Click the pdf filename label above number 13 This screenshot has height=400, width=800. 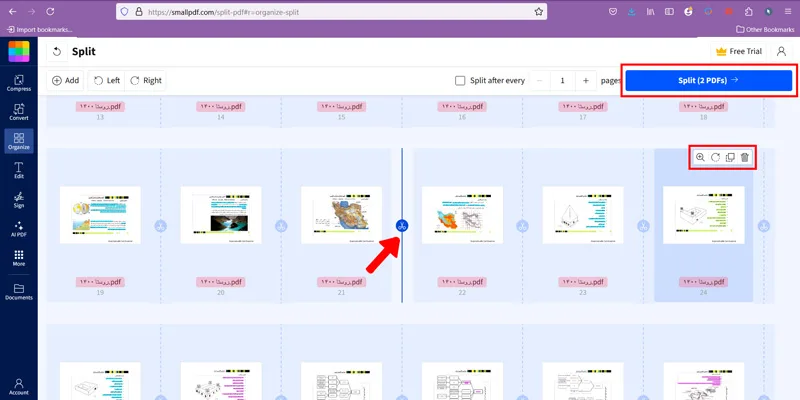click(101, 107)
